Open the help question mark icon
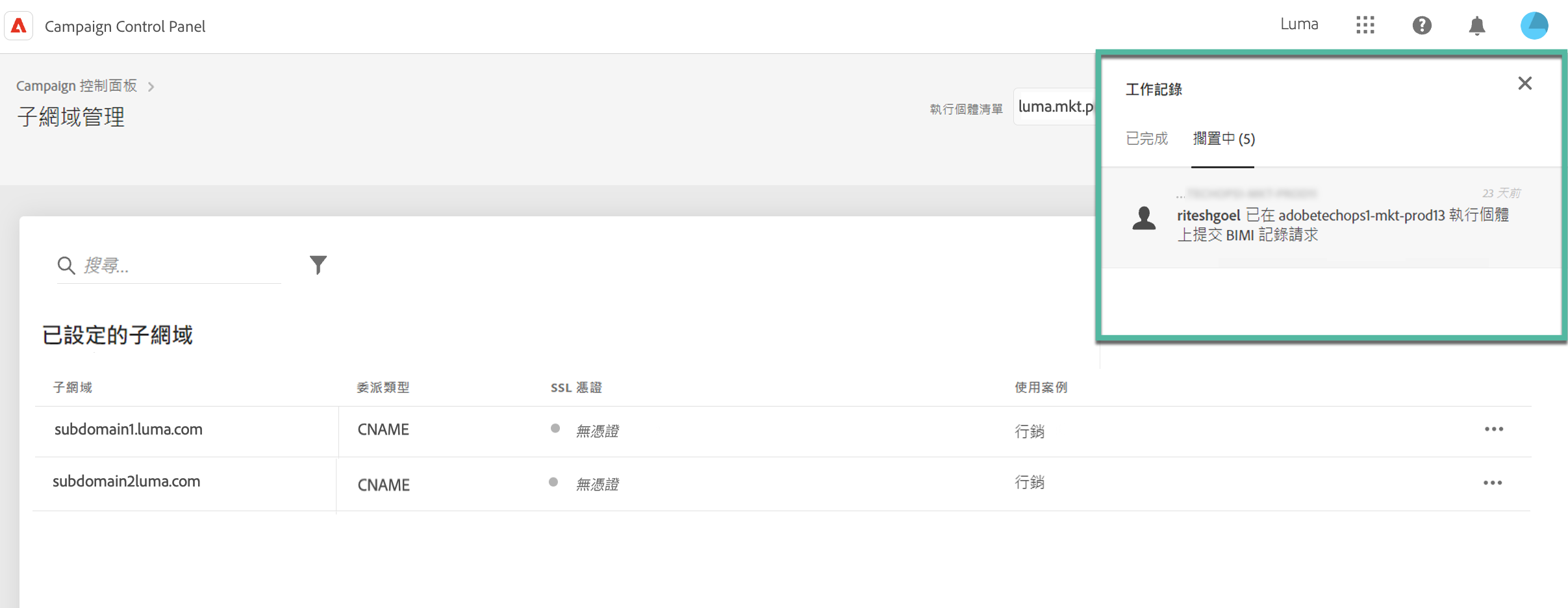Image resolution: width=1568 pixels, height=608 pixels. tap(1422, 25)
